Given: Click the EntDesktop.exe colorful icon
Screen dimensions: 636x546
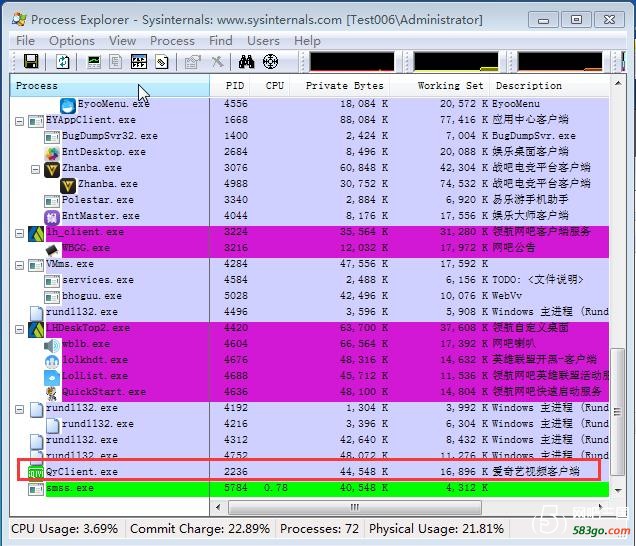Looking at the screenshot, I should pos(52,153).
